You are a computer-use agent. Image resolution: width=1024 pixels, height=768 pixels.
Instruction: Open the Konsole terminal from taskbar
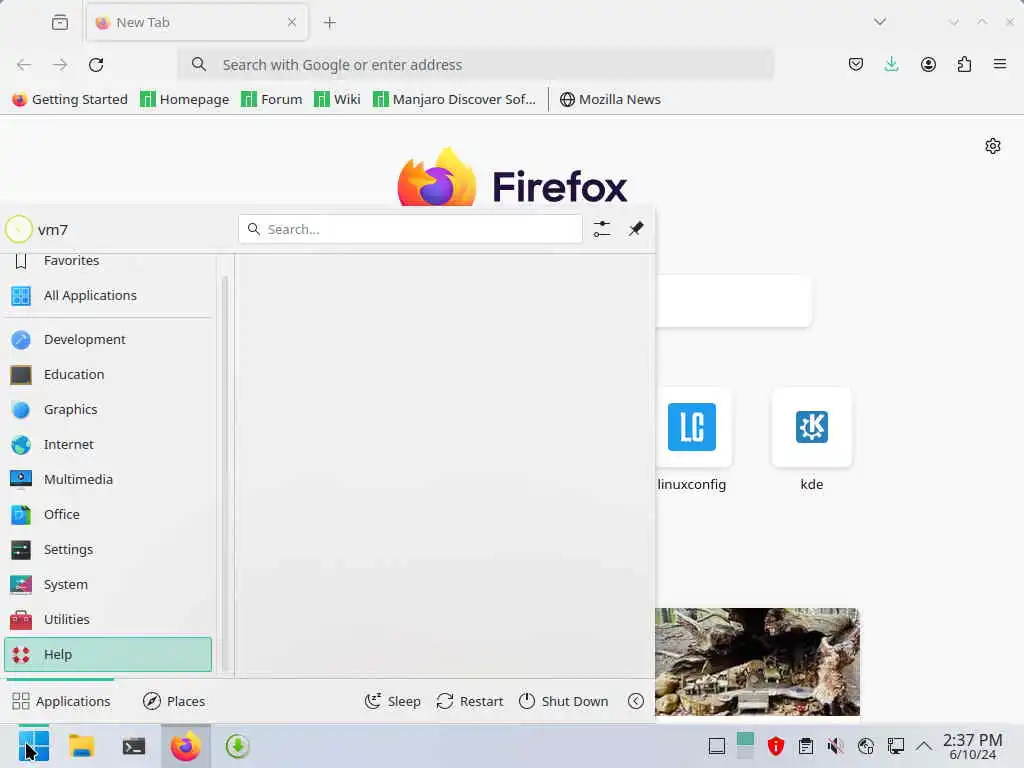tap(134, 746)
